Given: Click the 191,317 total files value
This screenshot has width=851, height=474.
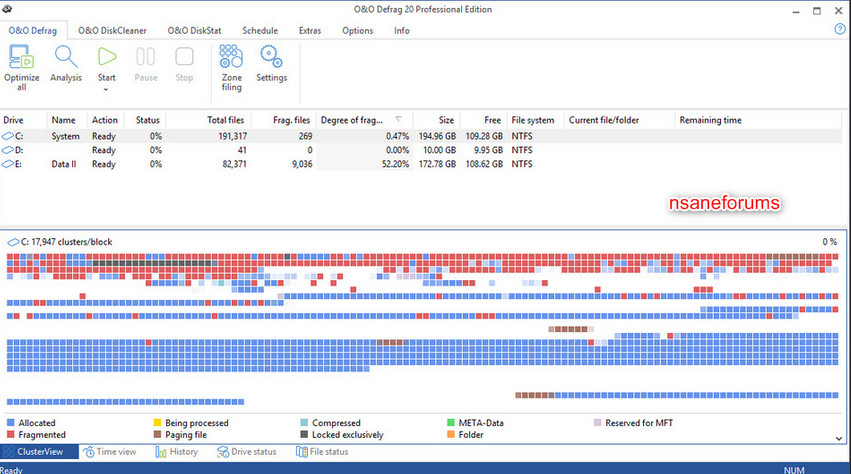Looking at the screenshot, I should point(232,136).
